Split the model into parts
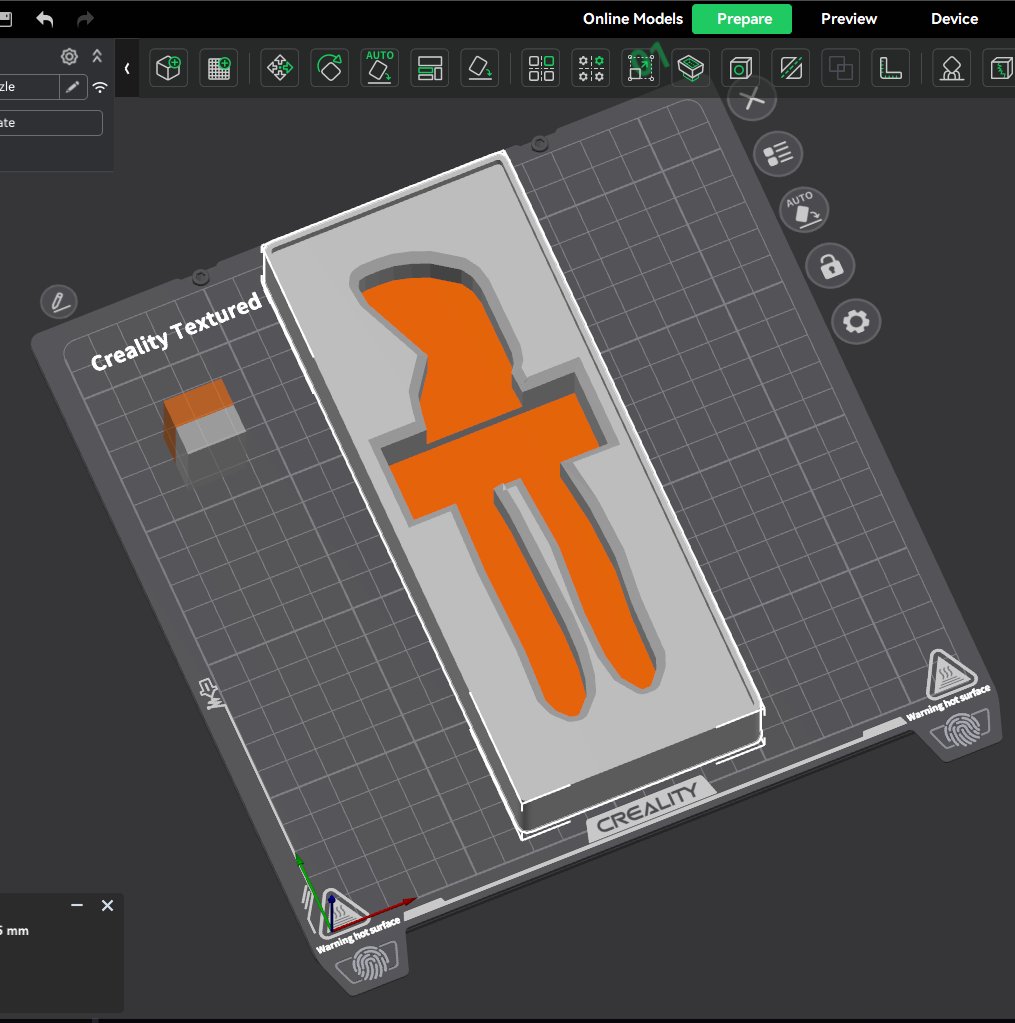This screenshot has height=1023, width=1015. pyautogui.click(x=591, y=68)
